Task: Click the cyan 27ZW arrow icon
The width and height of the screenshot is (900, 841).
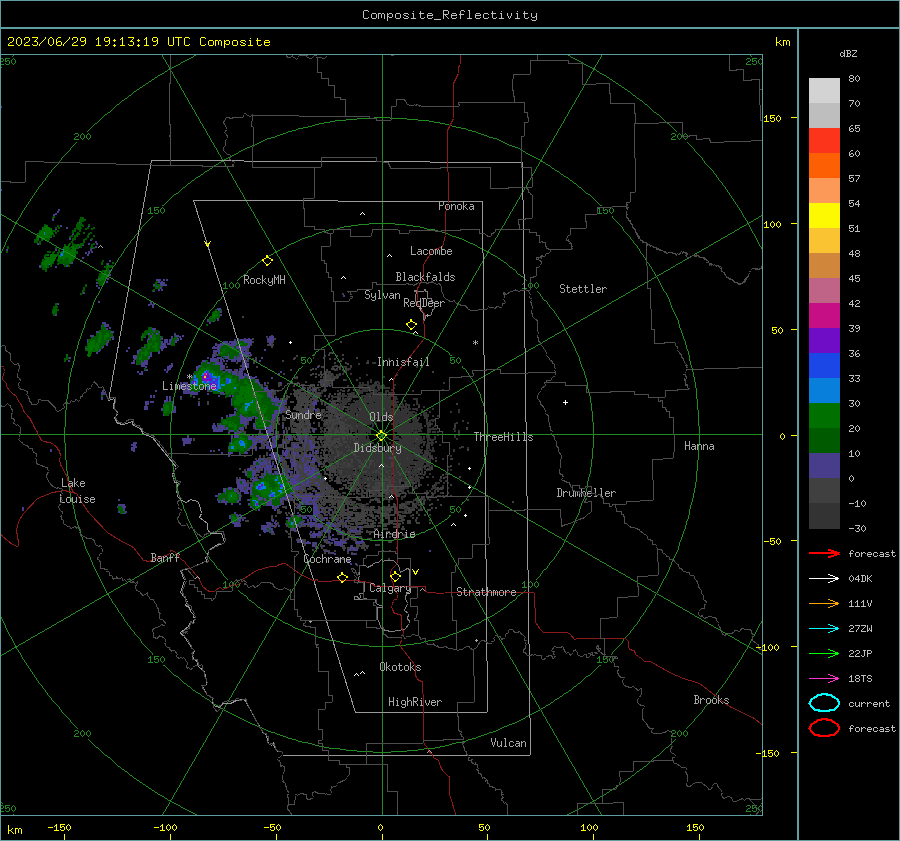Action: point(824,629)
